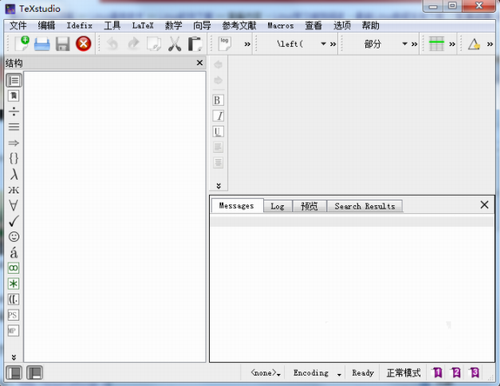Click the redo arrow icon
This screenshot has height=386, width=500.
pos(134,44)
